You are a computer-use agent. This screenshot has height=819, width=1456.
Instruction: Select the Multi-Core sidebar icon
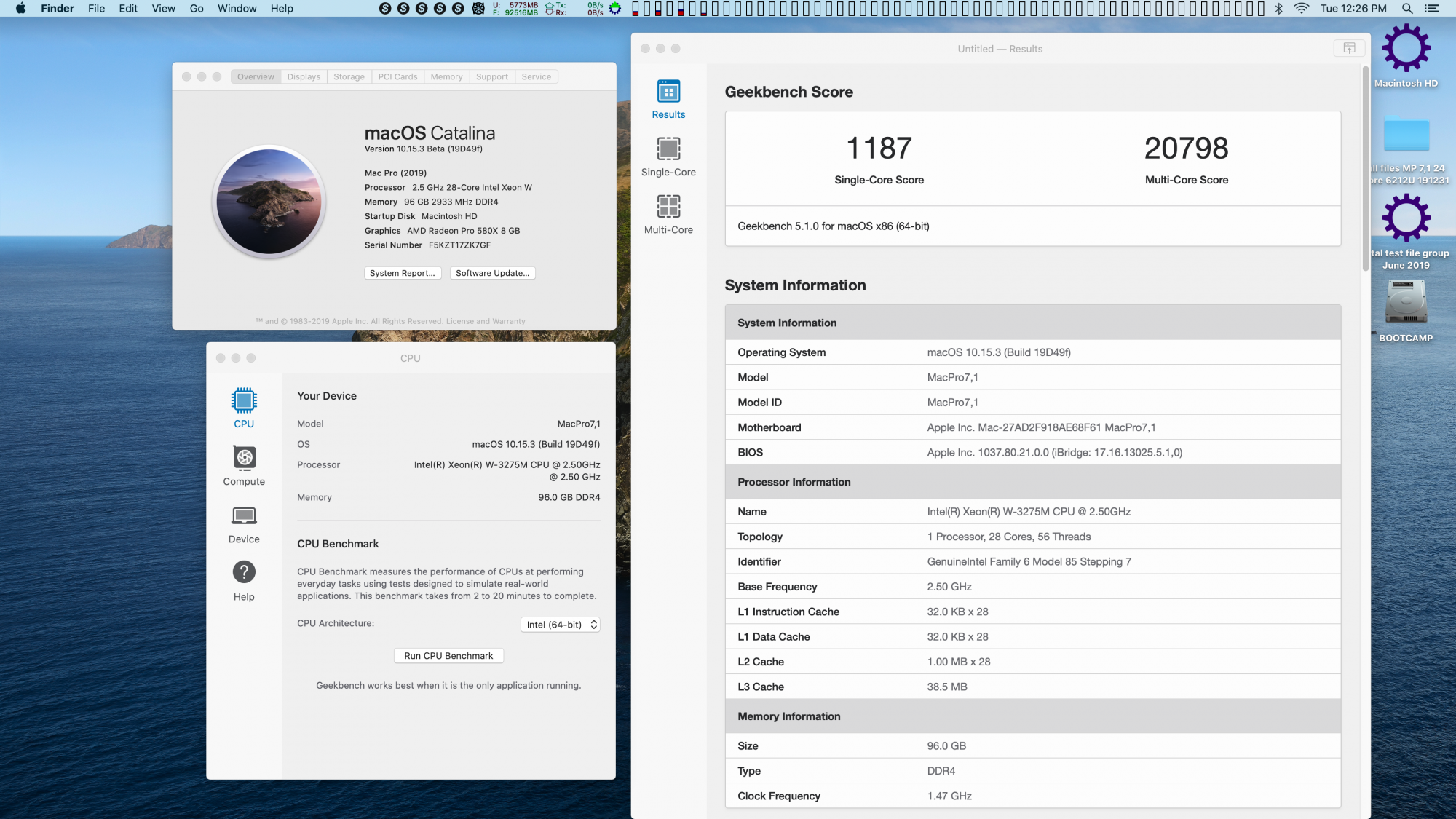click(x=668, y=207)
